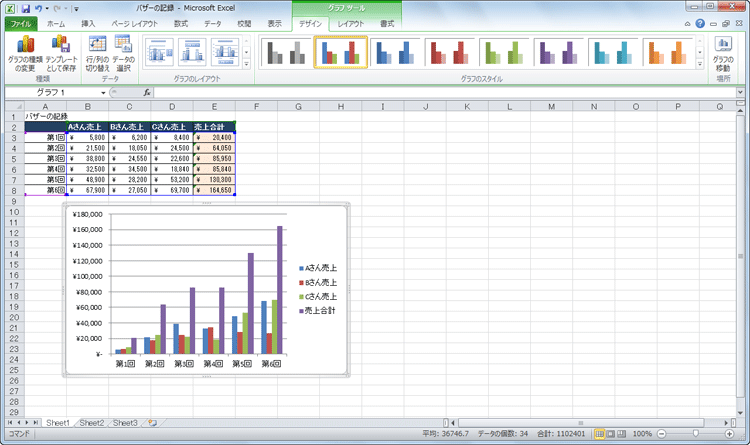Expand the chart styles gallery
The image size is (750, 445).
[700, 65]
